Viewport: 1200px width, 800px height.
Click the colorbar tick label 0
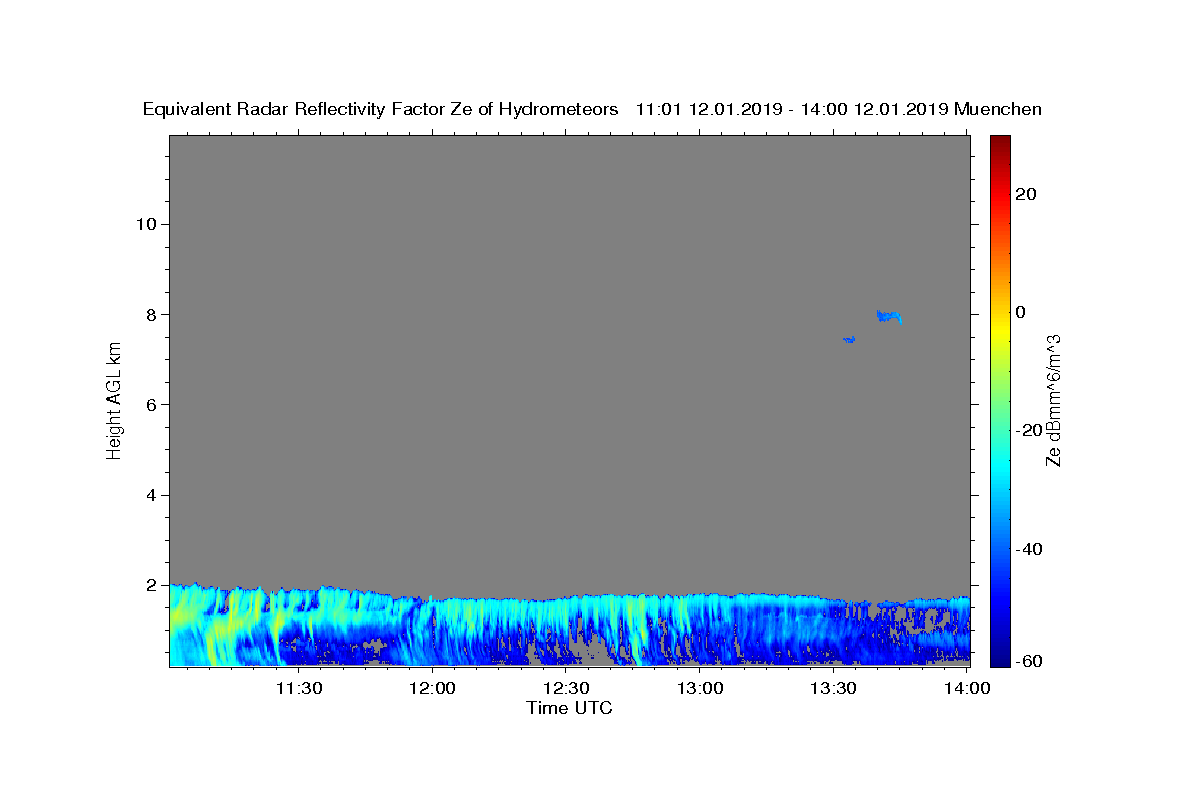click(x=1022, y=312)
